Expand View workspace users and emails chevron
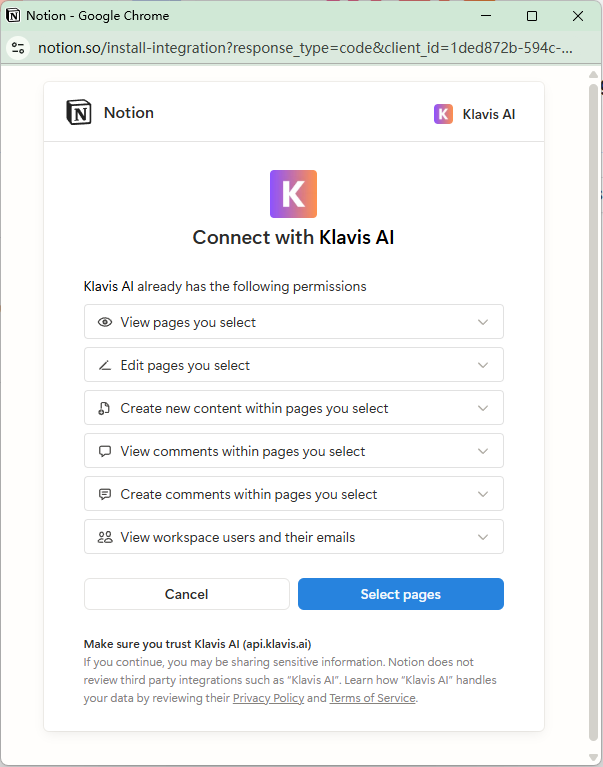The width and height of the screenshot is (603, 767). pyautogui.click(x=483, y=537)
